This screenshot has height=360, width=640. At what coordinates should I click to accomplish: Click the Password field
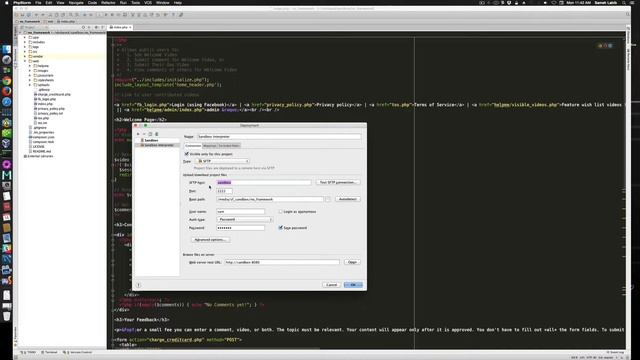click(x=240, y=228)
